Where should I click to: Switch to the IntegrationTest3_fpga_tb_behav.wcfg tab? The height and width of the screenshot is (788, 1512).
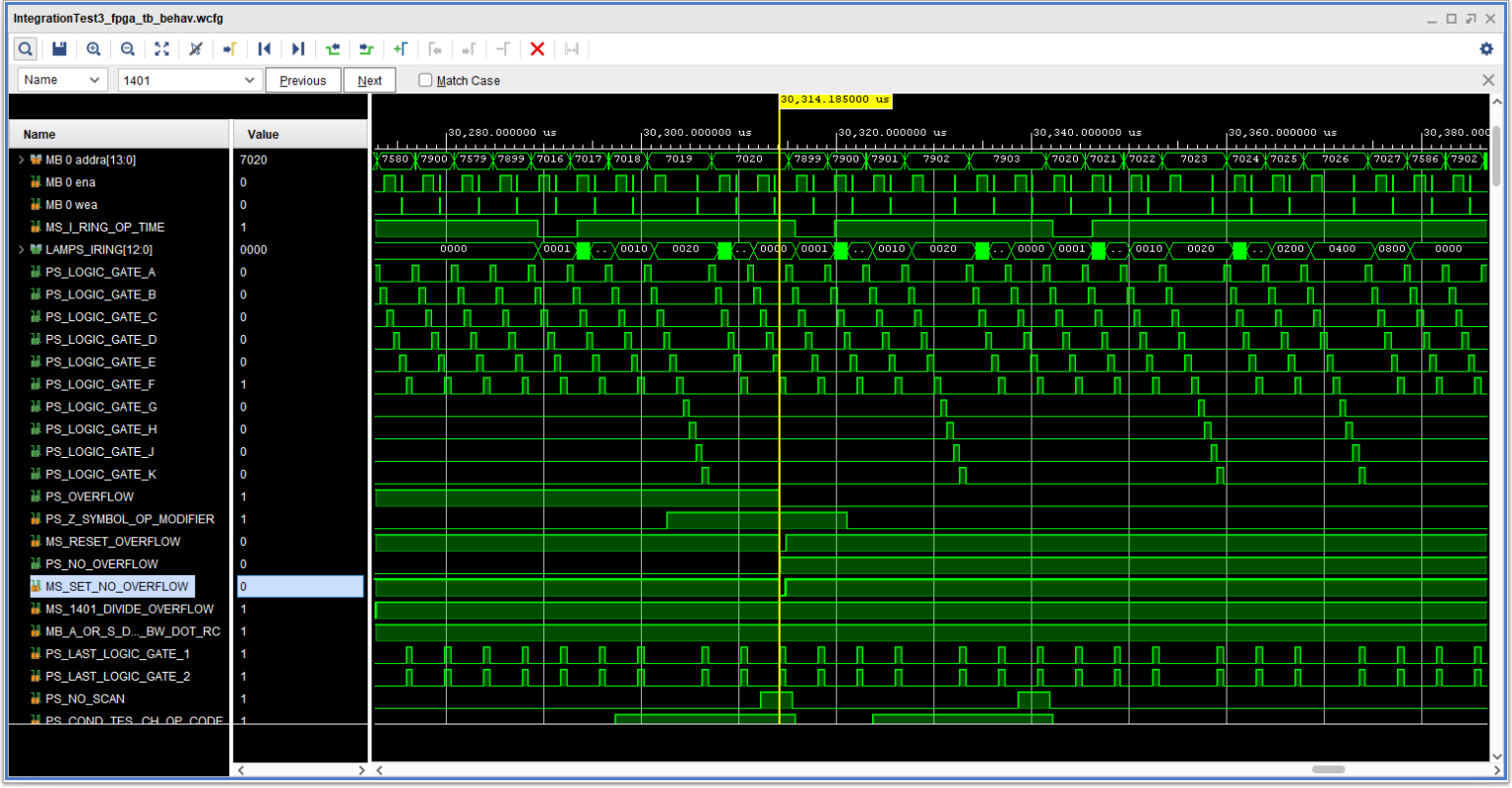click(118, 18)
